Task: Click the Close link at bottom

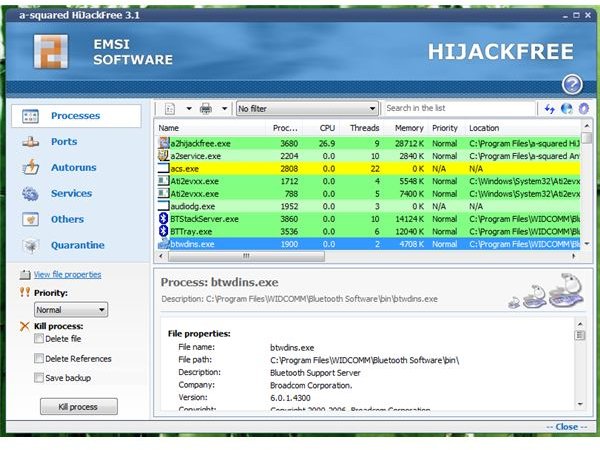Action: click(x=567, y=427)
